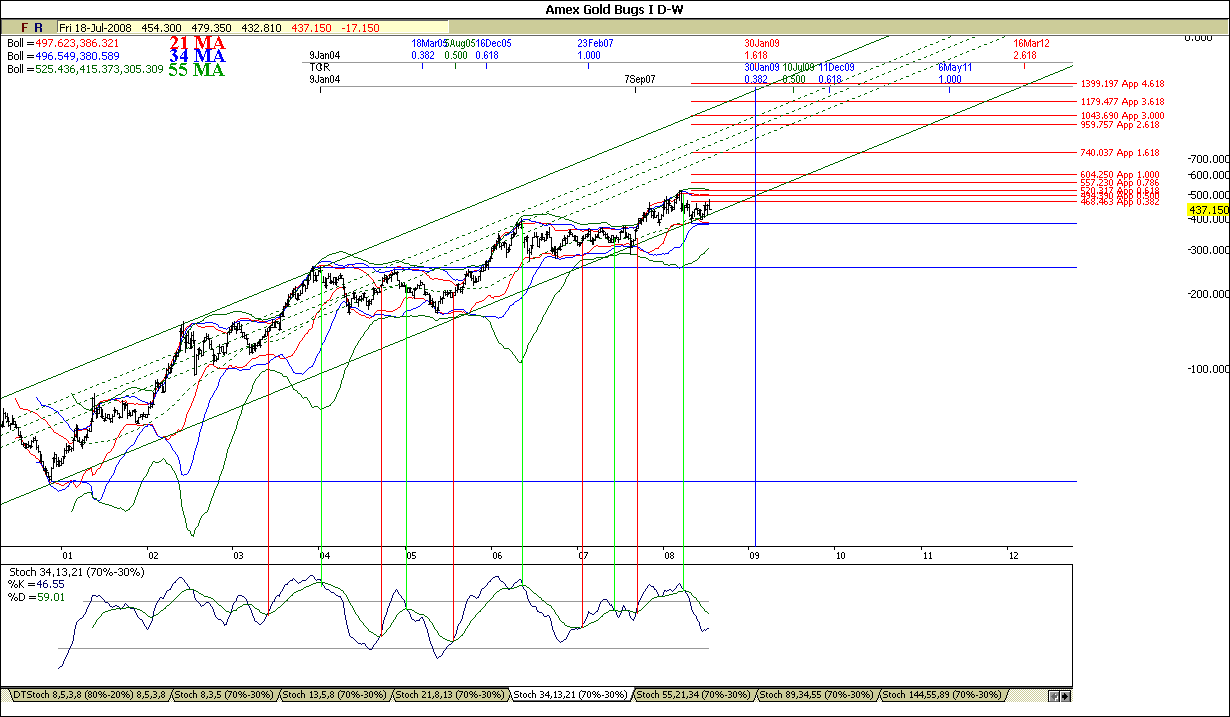Open the Stoch 8,3,5 (70%-30%) tab
This screenshot has height=717, width=1230.
tap(225, 694)
